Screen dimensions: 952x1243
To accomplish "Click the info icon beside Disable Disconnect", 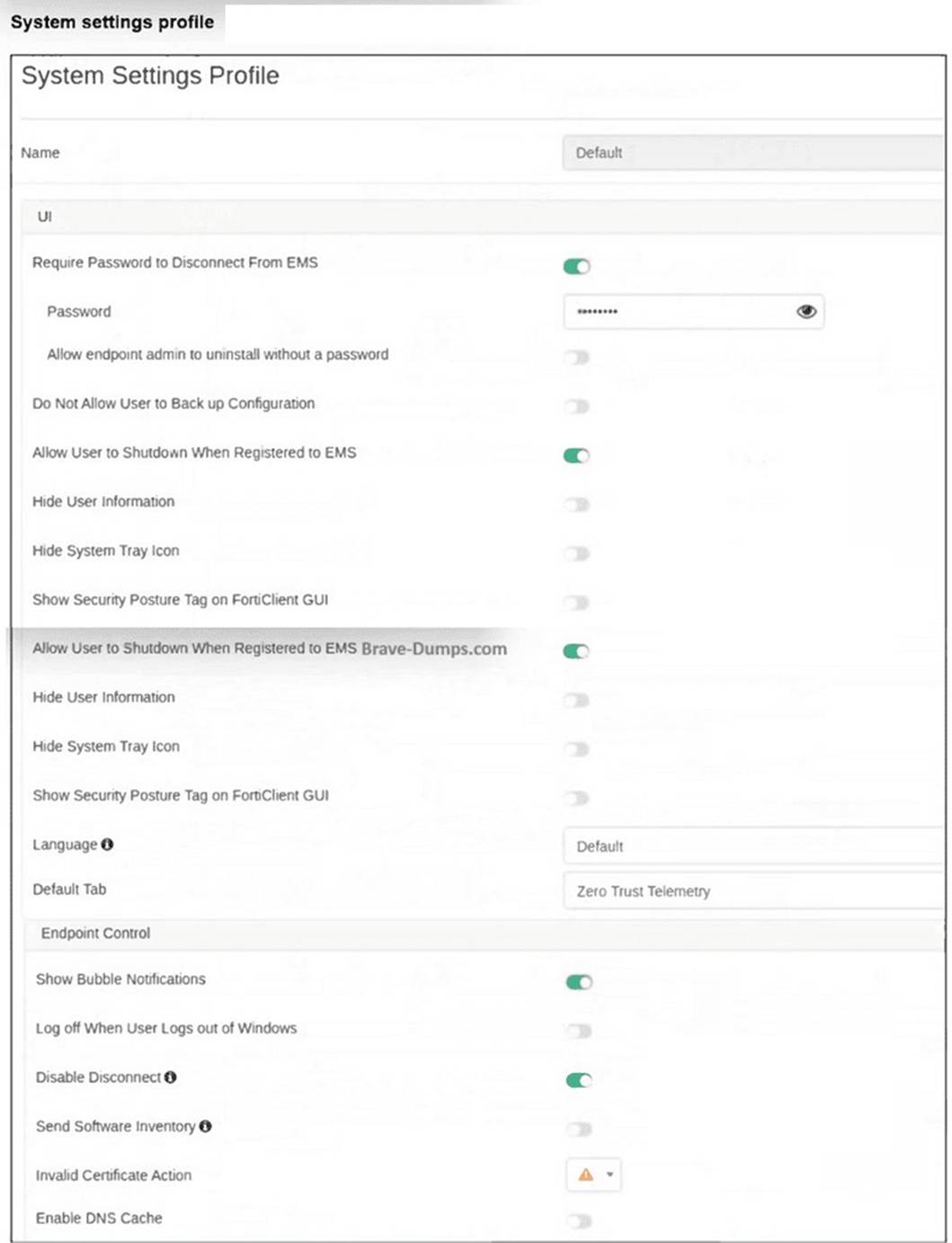I will [x=170, y=1075].
